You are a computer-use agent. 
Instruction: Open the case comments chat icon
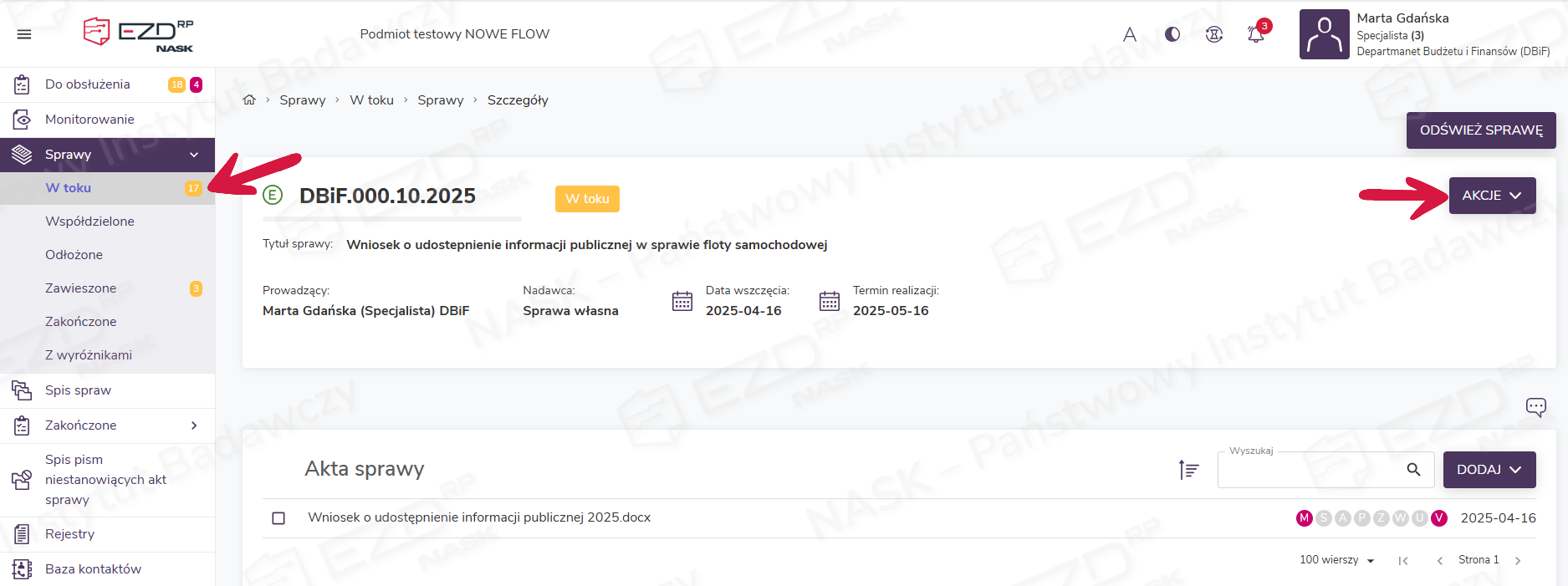(1535, 407)
